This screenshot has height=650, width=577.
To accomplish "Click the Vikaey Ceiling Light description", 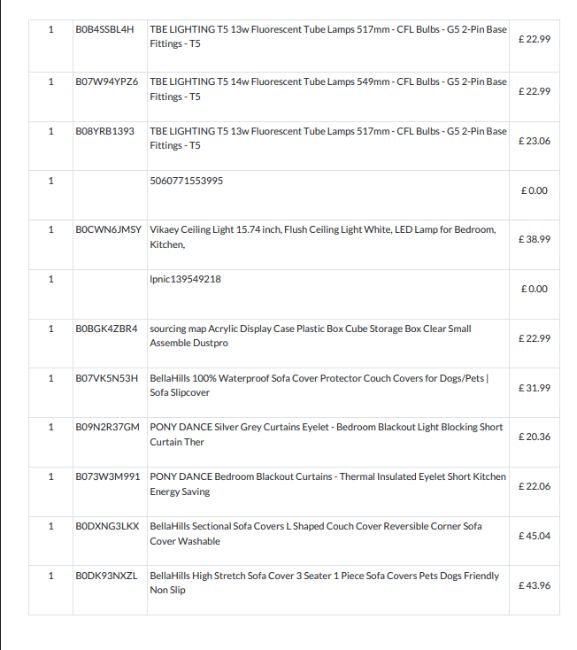I will (322, 237).
